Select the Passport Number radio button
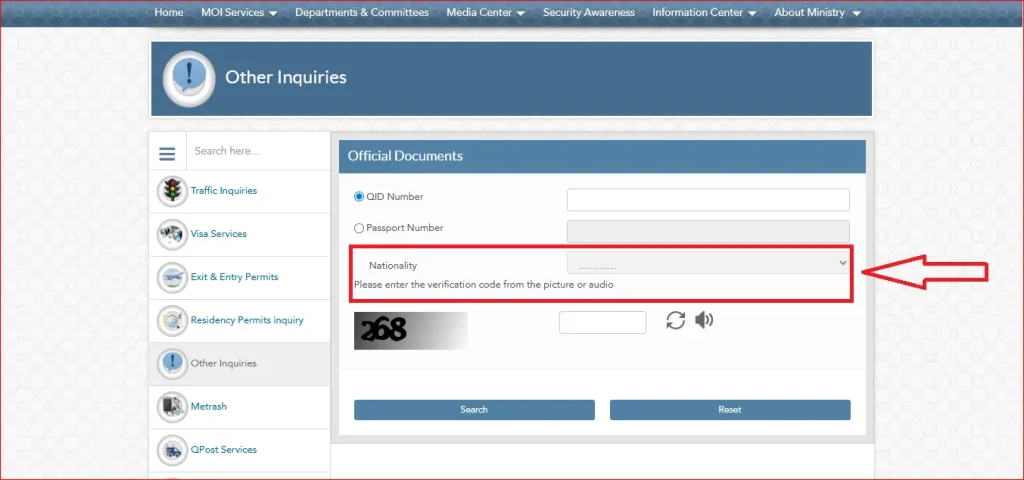The image size is (1024, 480). tap(359, 229)
